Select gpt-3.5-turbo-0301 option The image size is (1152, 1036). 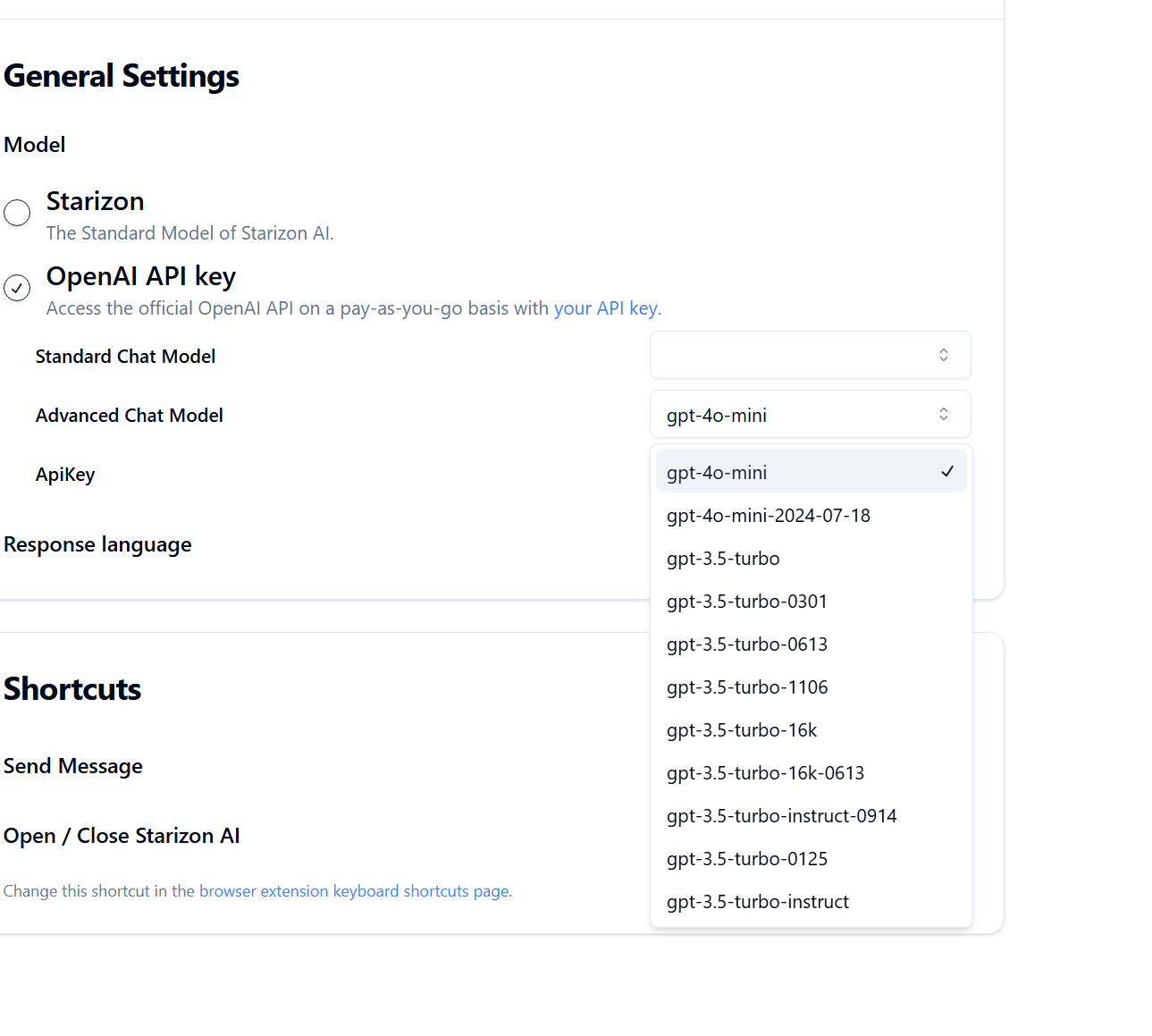(811, 601)
